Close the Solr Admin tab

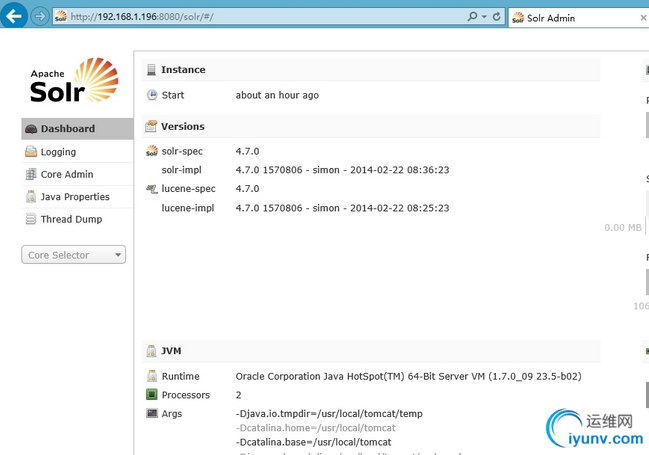(643, 18)
